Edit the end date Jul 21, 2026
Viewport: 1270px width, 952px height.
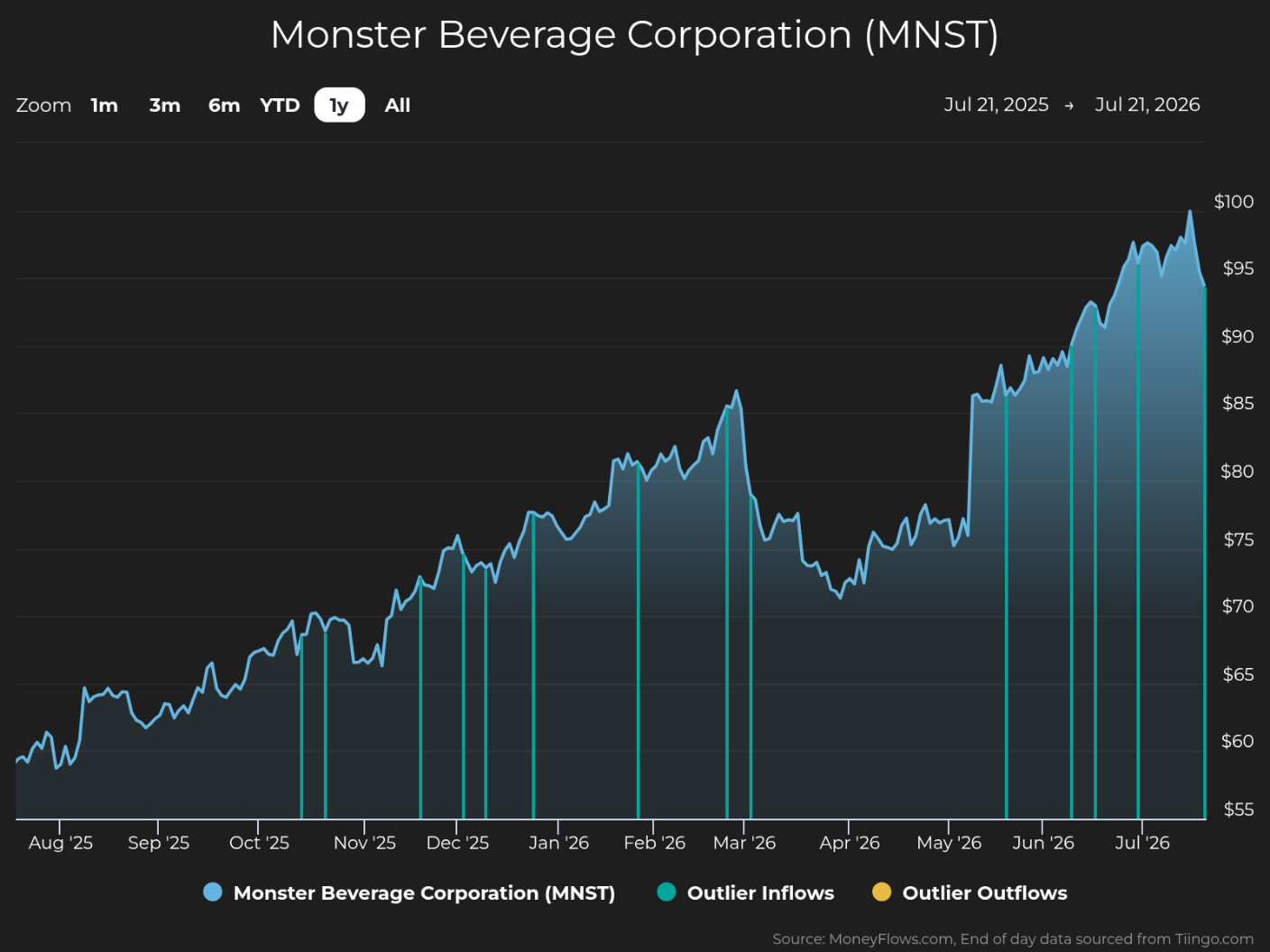(x=1147, y=105)
